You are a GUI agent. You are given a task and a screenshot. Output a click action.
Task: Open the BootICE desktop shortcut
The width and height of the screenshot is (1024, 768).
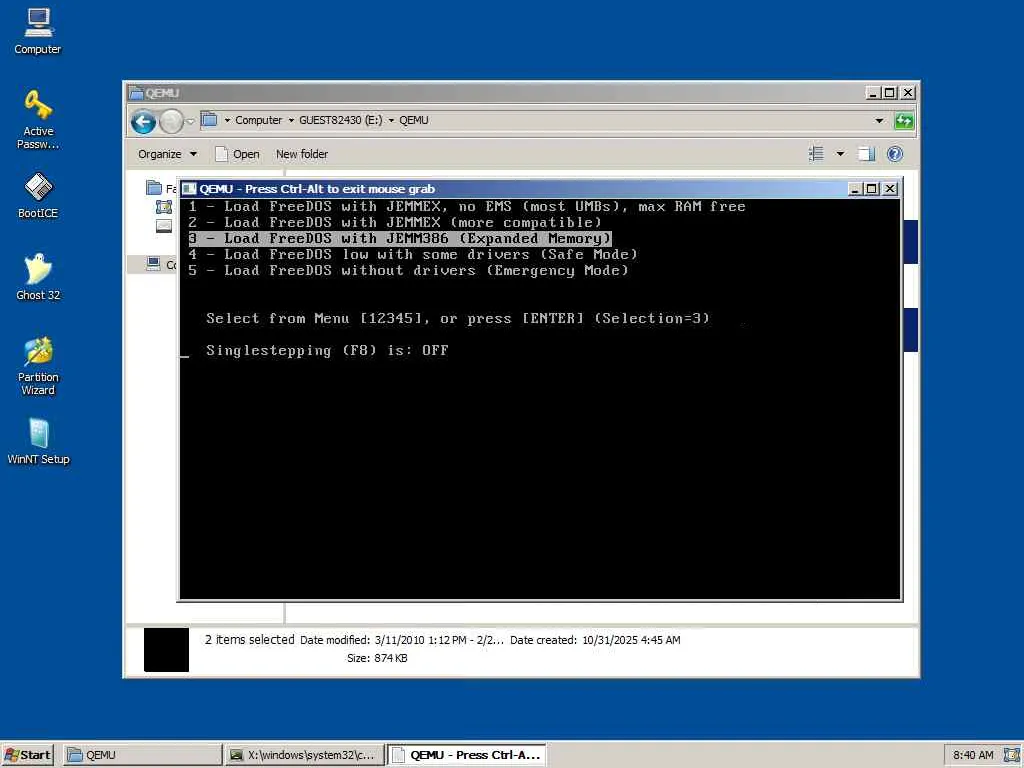click(38, 195)
